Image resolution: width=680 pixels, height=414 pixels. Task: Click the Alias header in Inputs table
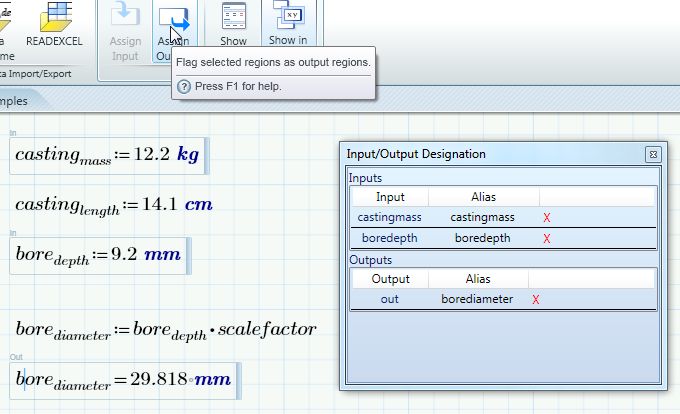click(x=484, y=197)
